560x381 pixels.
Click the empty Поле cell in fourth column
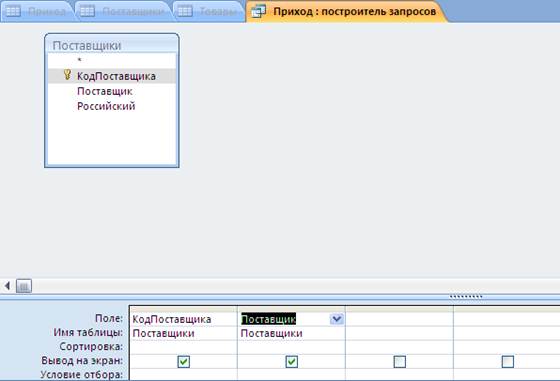click(x=507, y=319)
